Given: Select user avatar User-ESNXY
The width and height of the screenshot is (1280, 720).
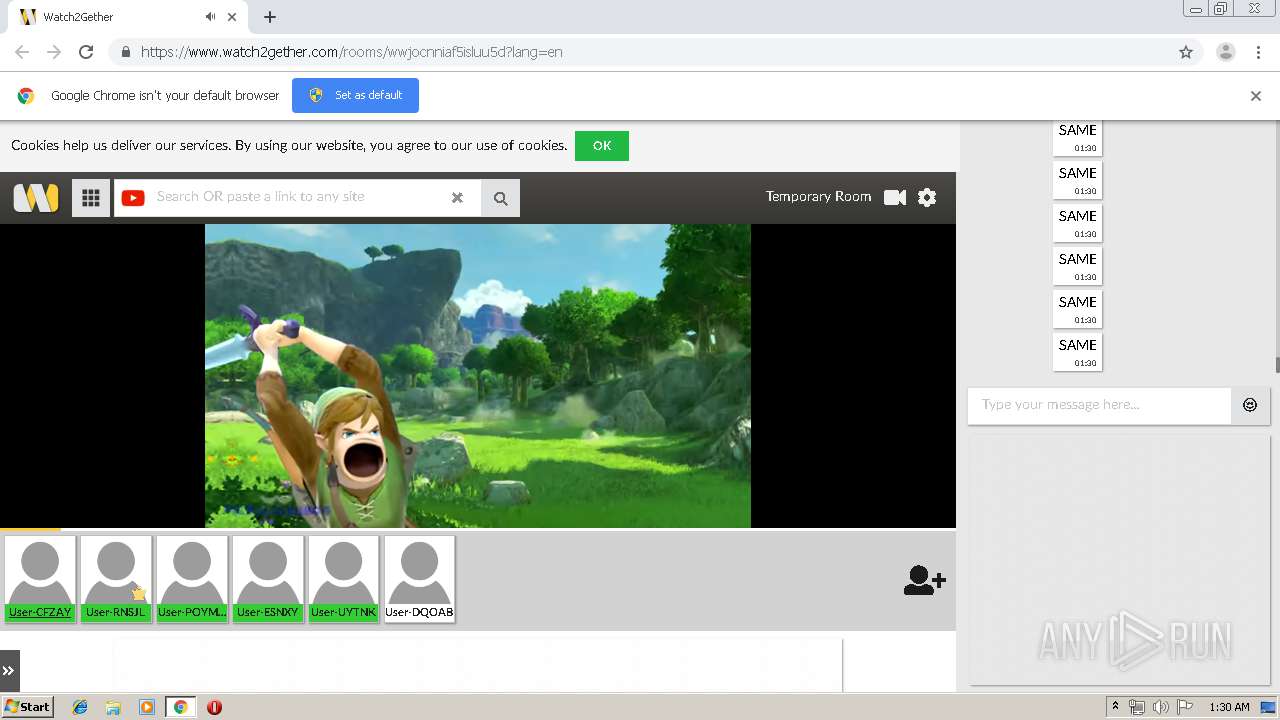Looking at the screenshot, I should [x=268, y=579].
